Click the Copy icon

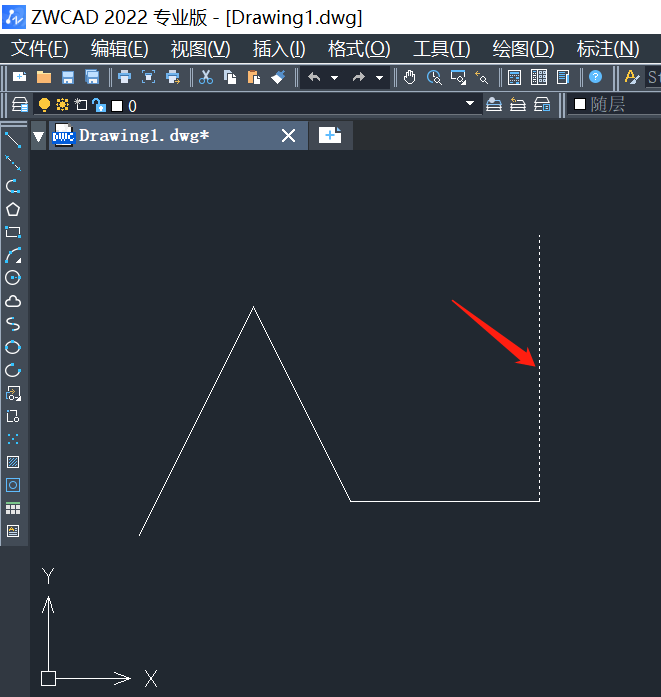230,77
